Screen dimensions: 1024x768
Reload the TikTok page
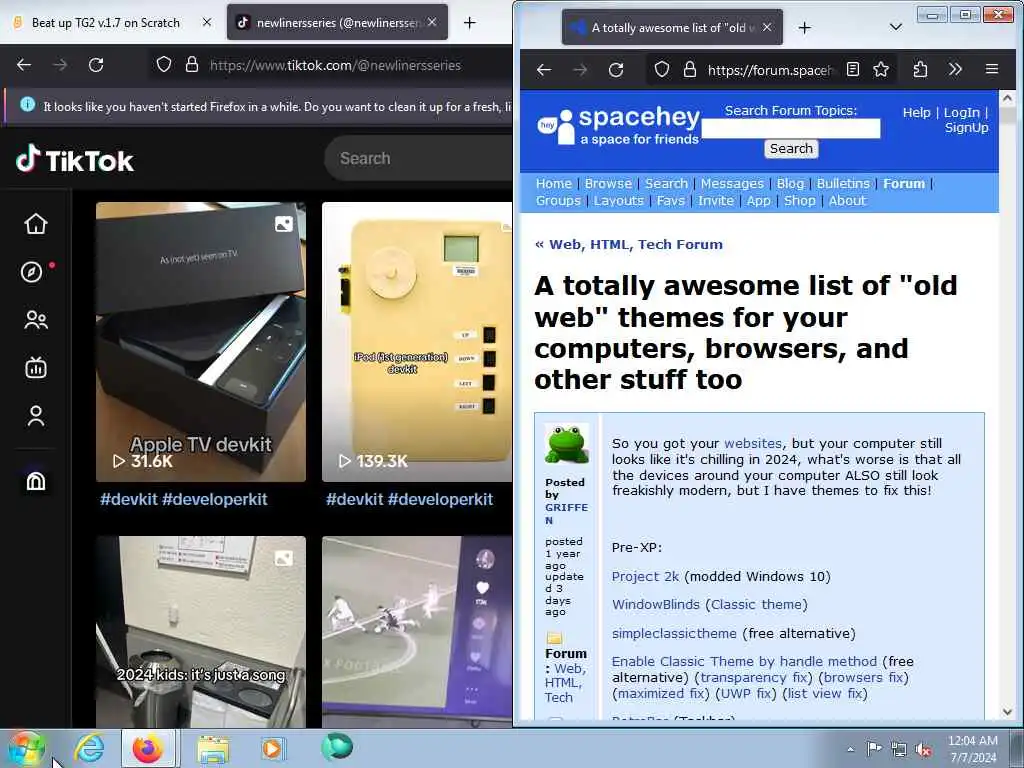[96, 65]
